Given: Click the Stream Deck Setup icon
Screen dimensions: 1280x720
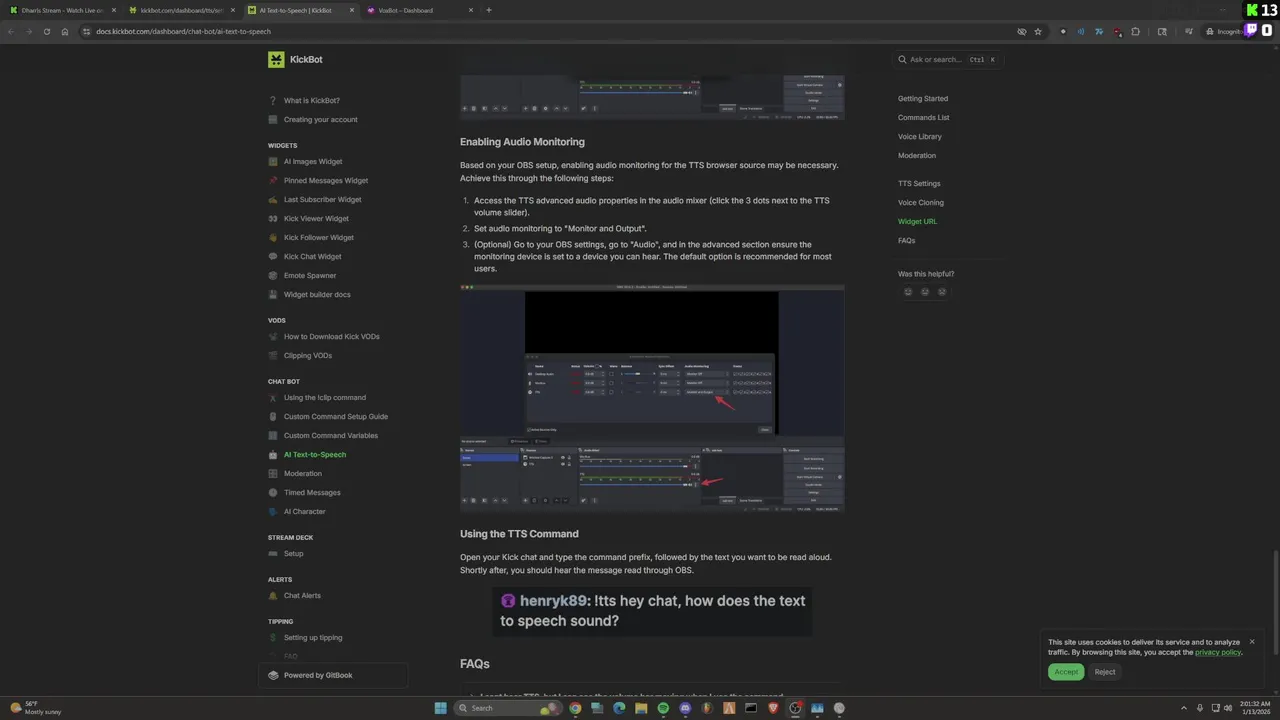Looking at the screenshot, I should 273,554.
